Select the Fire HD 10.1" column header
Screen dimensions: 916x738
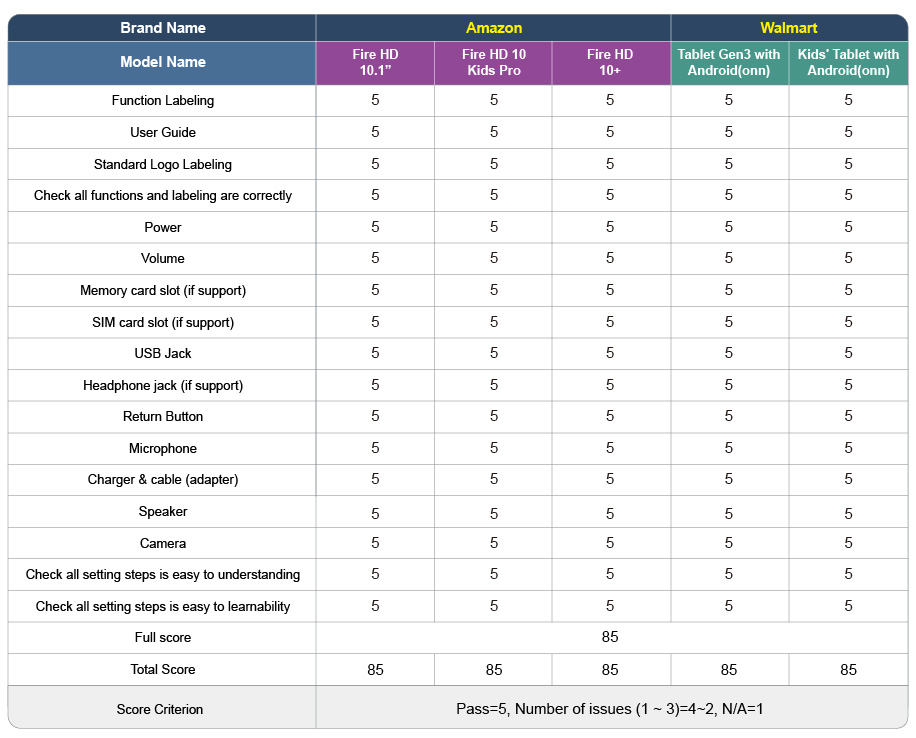pos(375,63)
